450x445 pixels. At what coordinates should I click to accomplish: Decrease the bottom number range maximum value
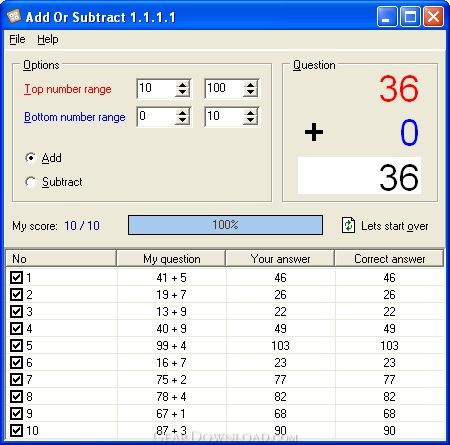(x=250, y=121)
